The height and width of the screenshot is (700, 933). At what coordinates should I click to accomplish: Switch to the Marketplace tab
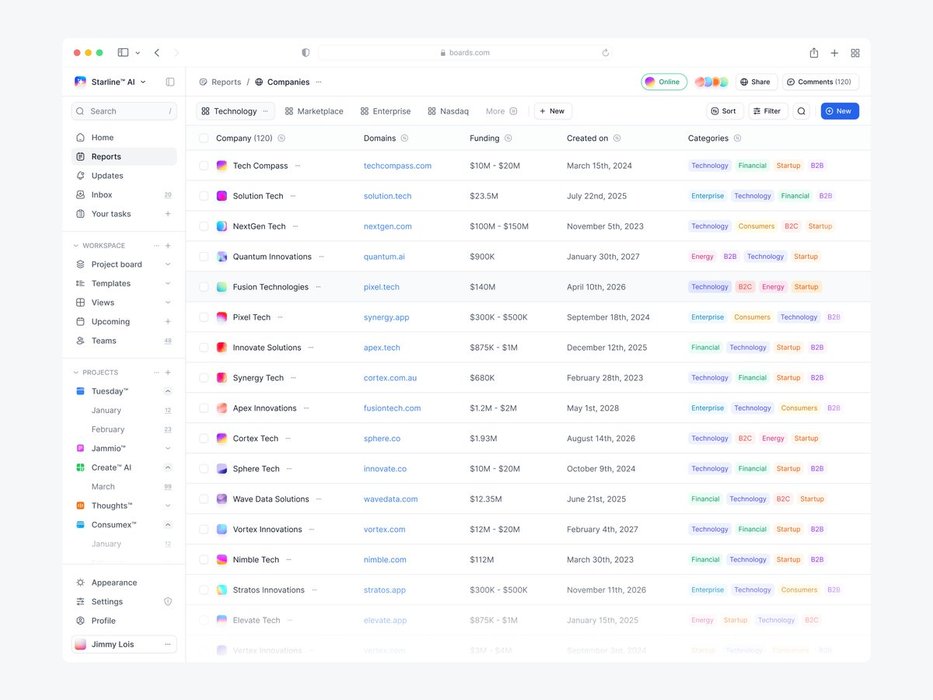click(x=314, y=111)
